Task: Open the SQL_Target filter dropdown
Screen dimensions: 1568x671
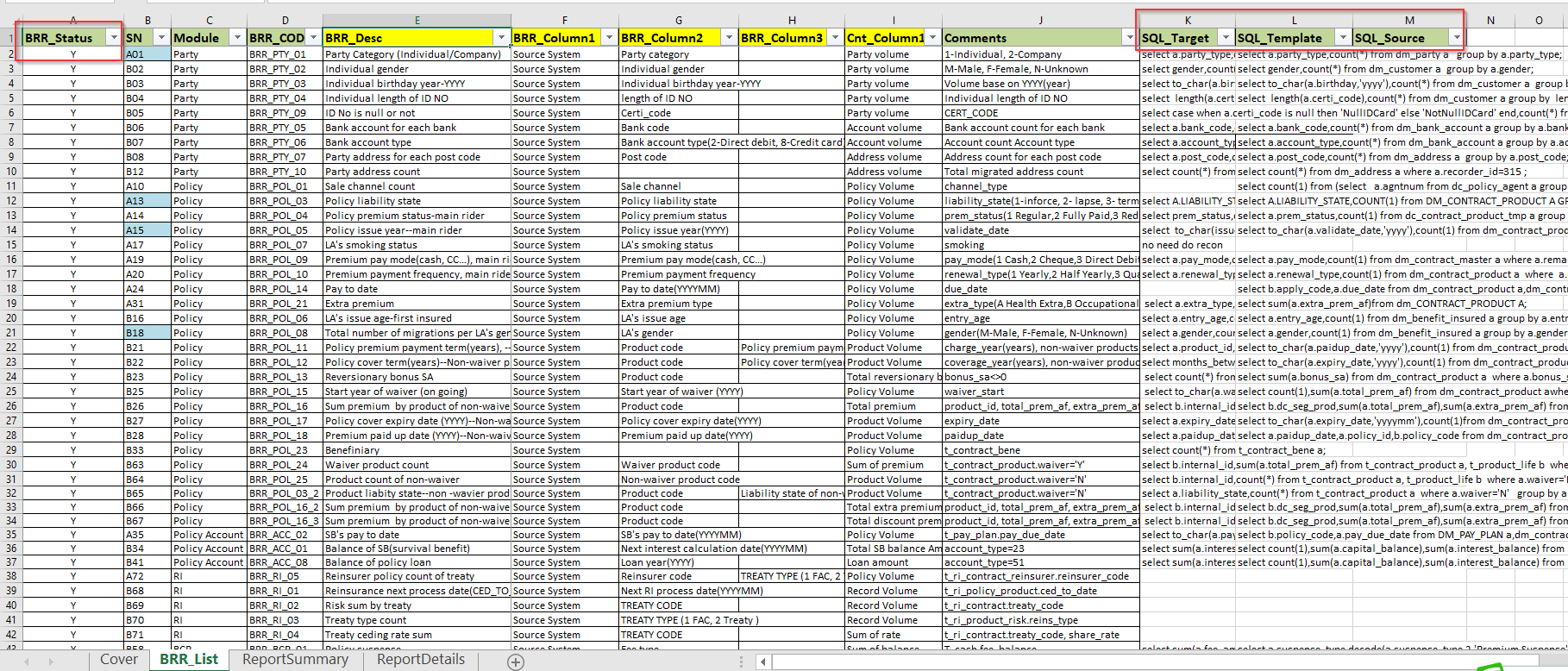Action: pos(1226,38)
